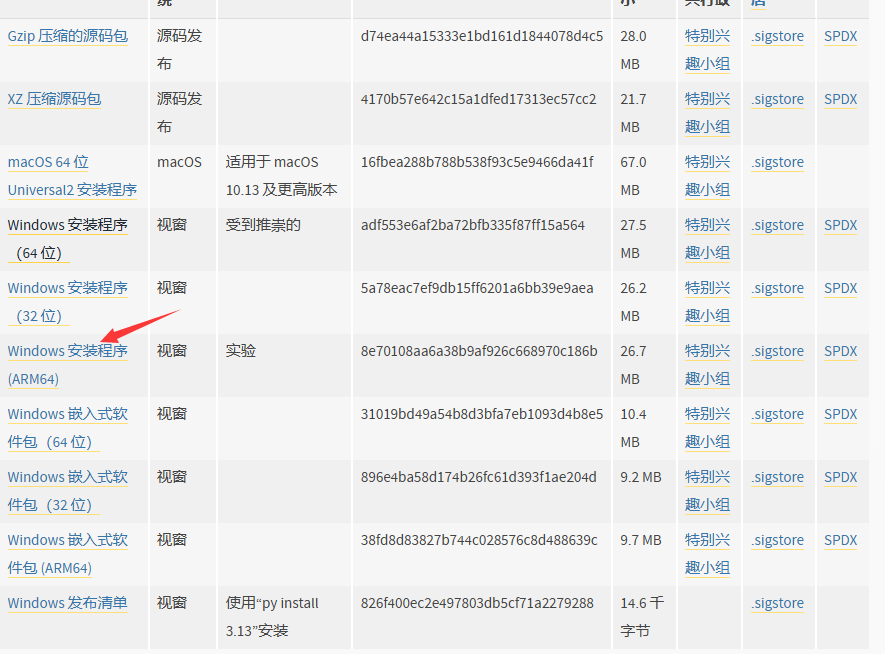This screenshot has width=885, height=654.
Task: Open 特别兴趣小组 link in 嵌入式软件包 32 位 row
Action: [x=707, y=491]
